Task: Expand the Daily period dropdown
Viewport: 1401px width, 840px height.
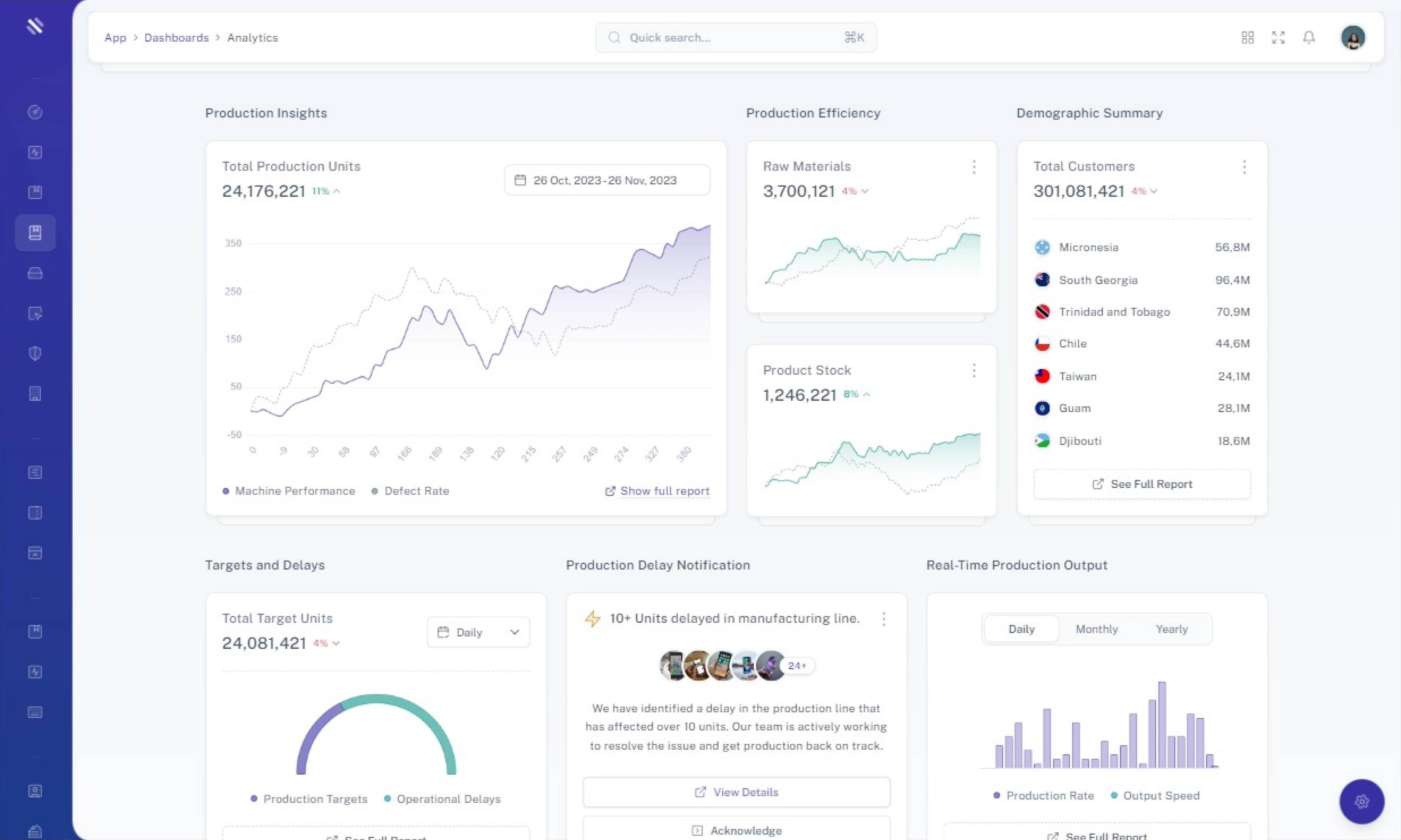Action: [479, 632]
